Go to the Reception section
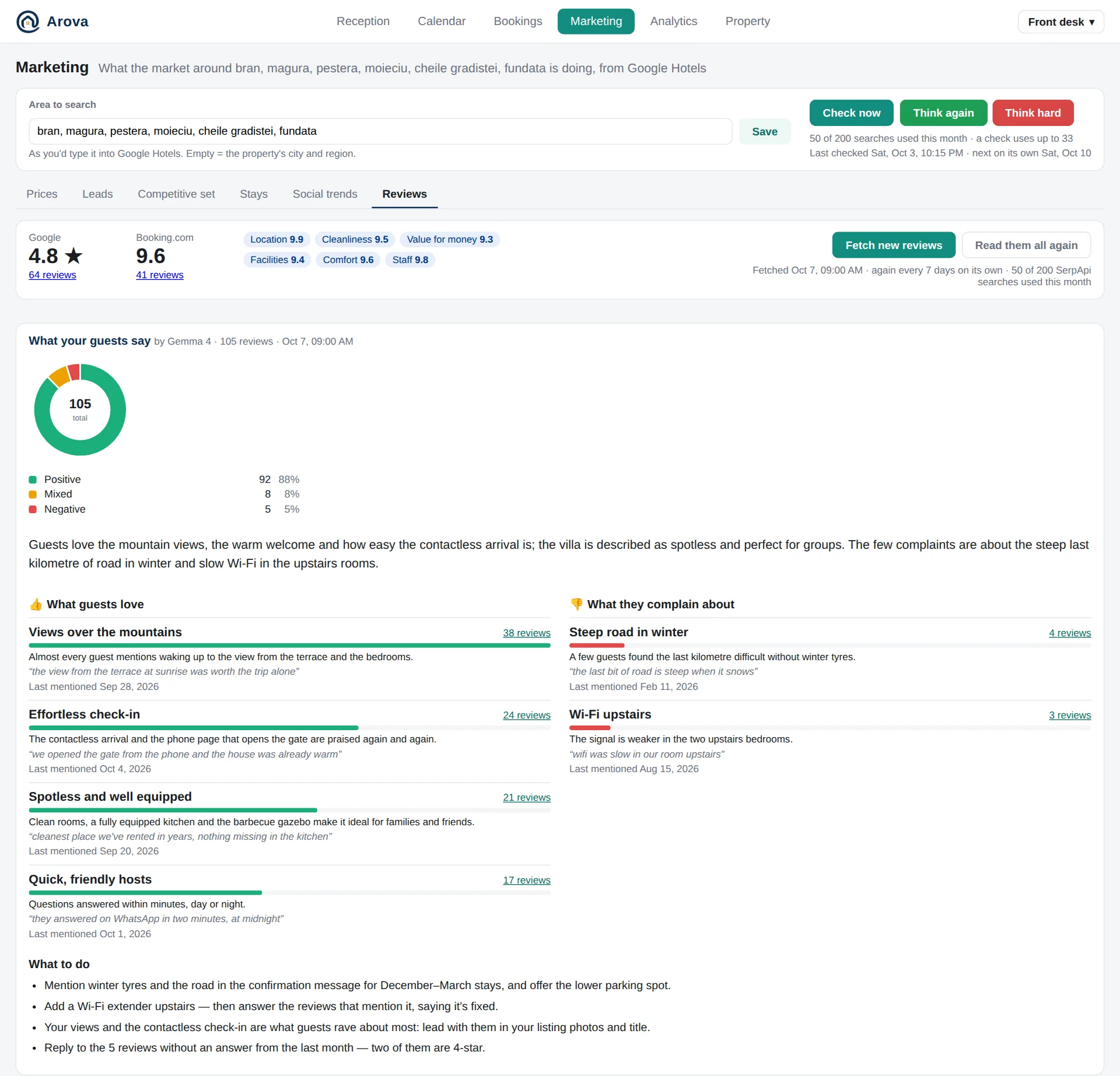This screenshot has width=1120, height=1076. 363,22
